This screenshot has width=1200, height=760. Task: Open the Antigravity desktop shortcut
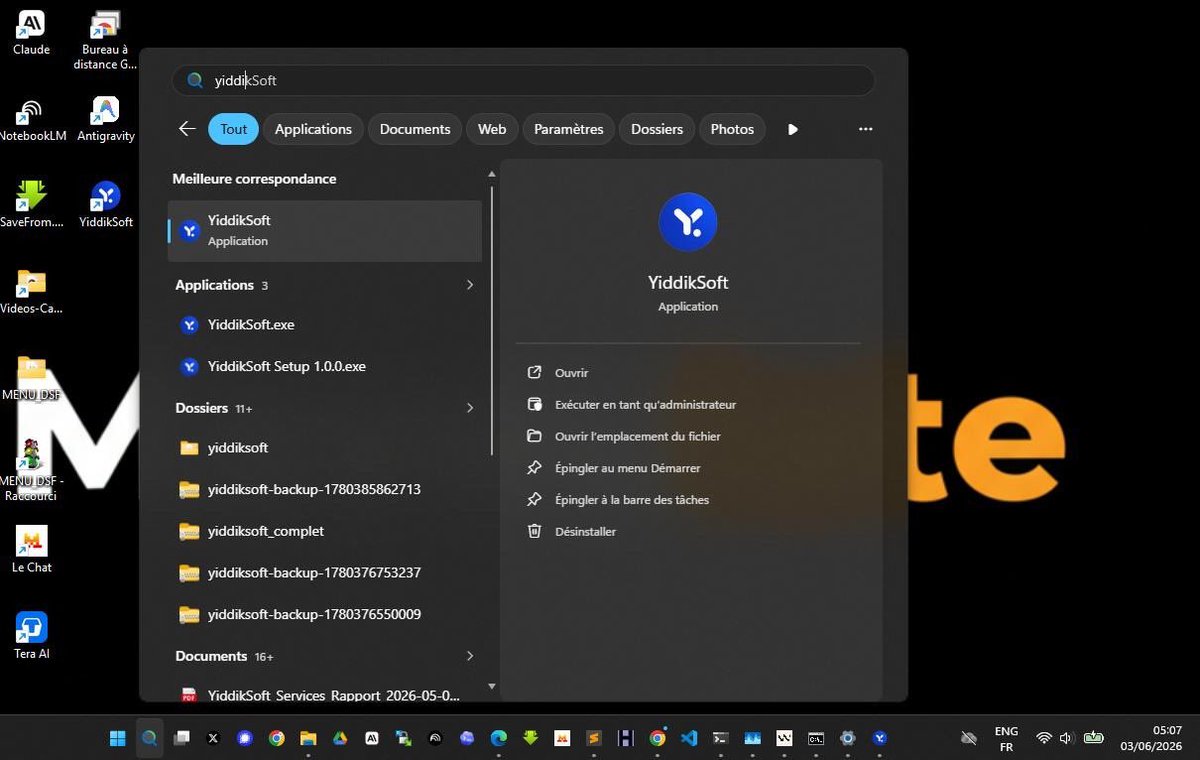tap(105, 120)
